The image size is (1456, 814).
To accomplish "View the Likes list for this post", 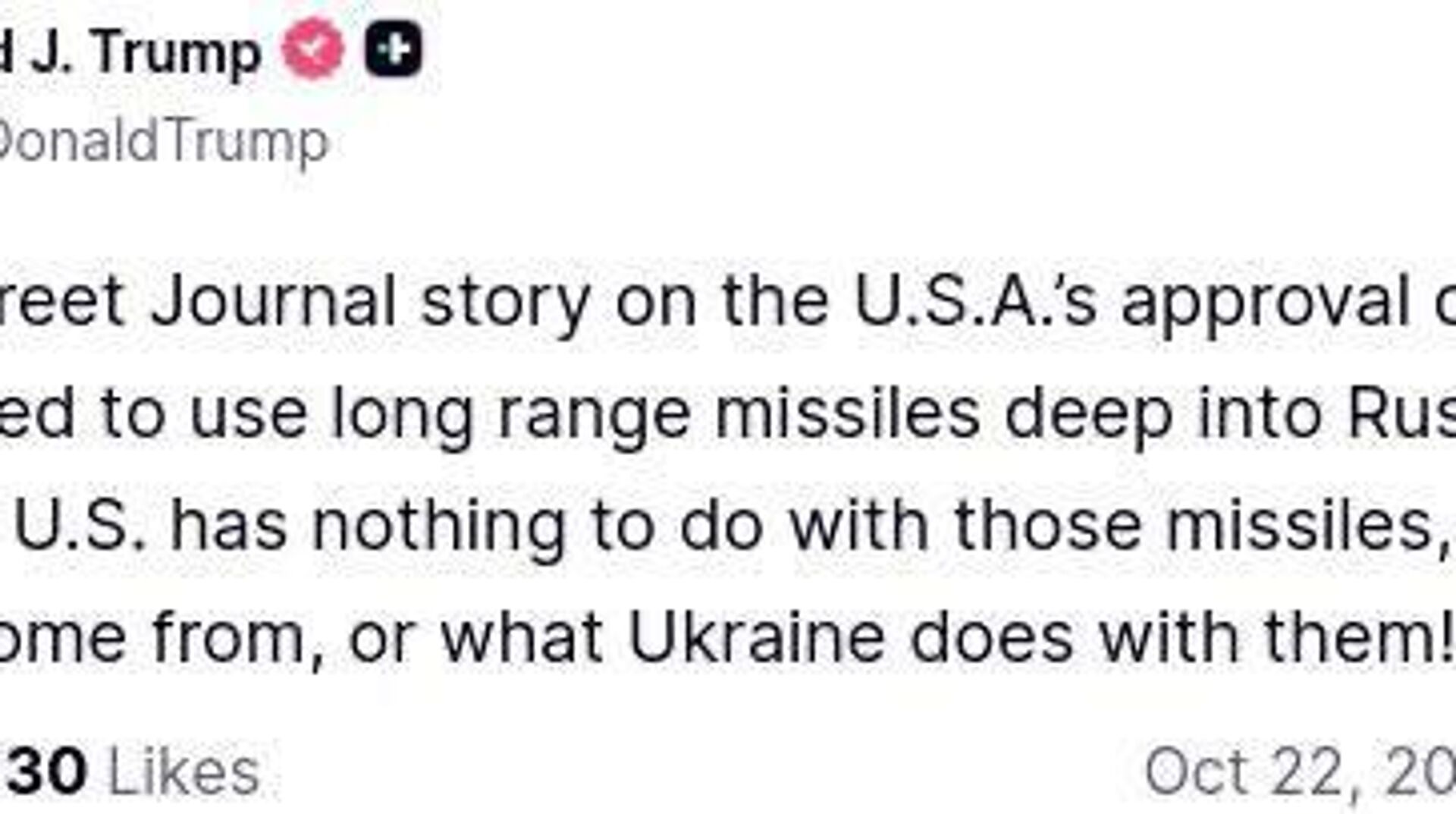I will pos(184,772).
